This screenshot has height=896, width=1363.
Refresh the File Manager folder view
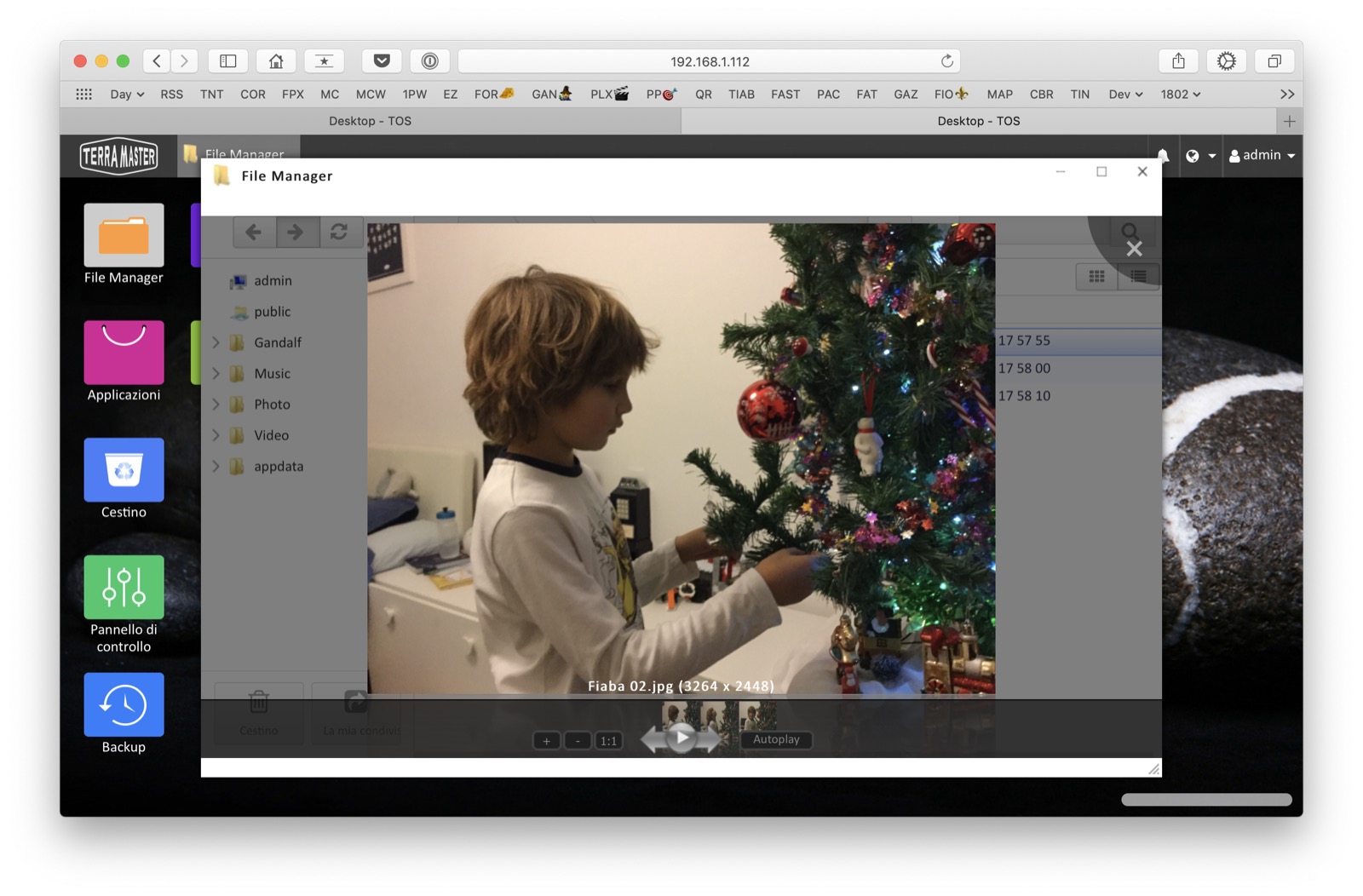[339, 232]
